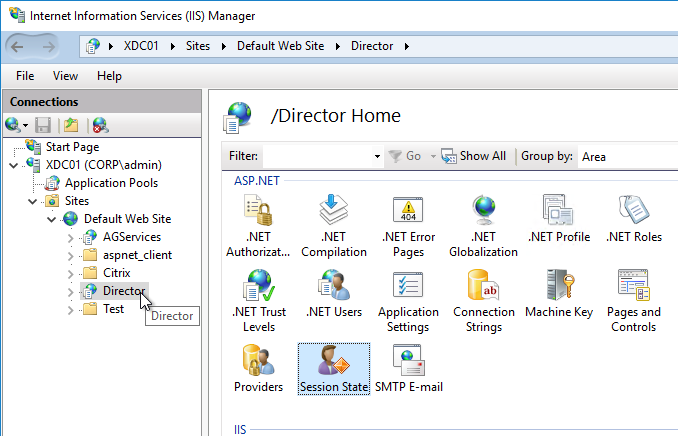Click the /Director Home page title

tap(336, 116)
